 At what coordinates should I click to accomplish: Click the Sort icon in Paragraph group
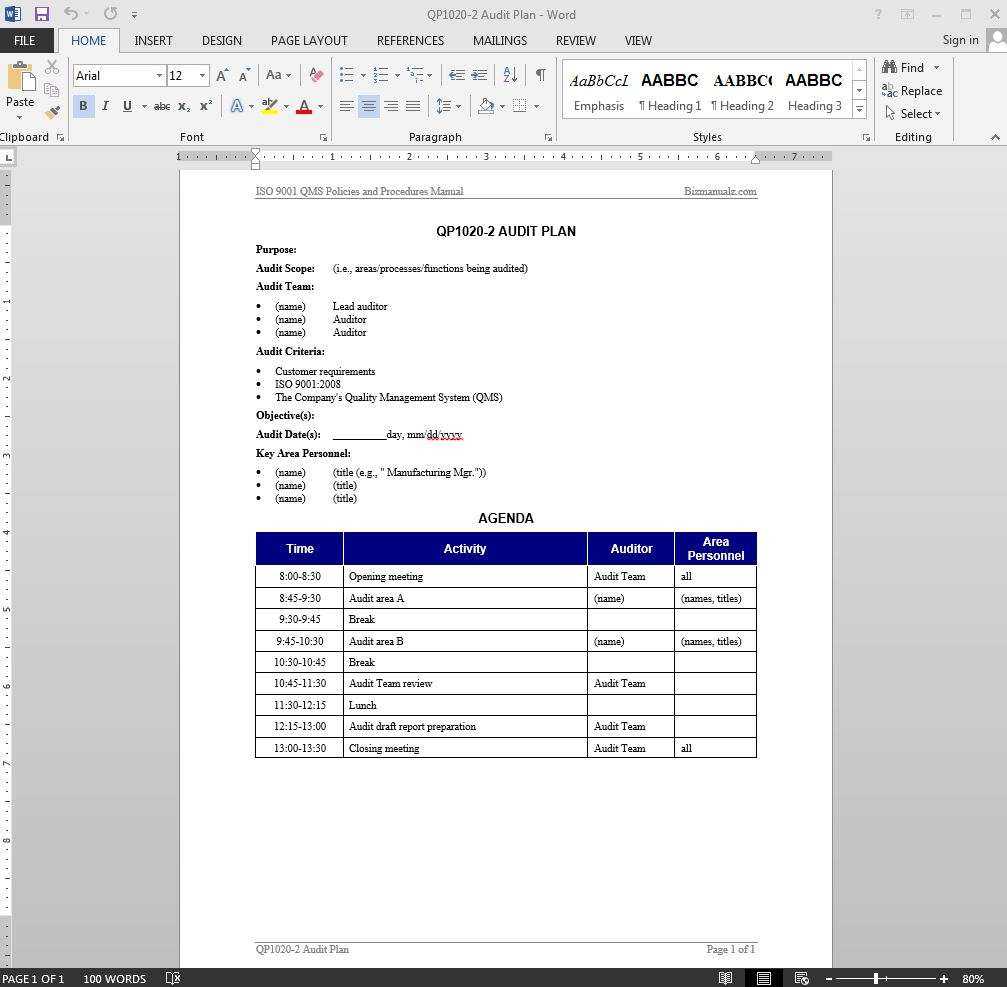click(x=509, y=75)
